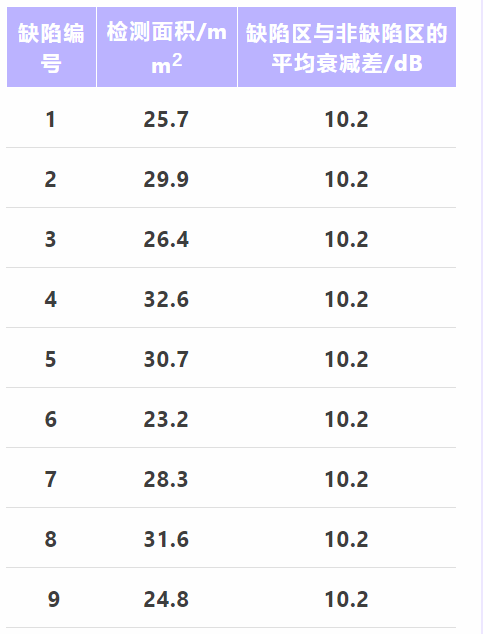Image resolution: width=483 pixels, height=634 pixels.
Task: Click the cell showing 31.6
Action: (x=166, y=539)
